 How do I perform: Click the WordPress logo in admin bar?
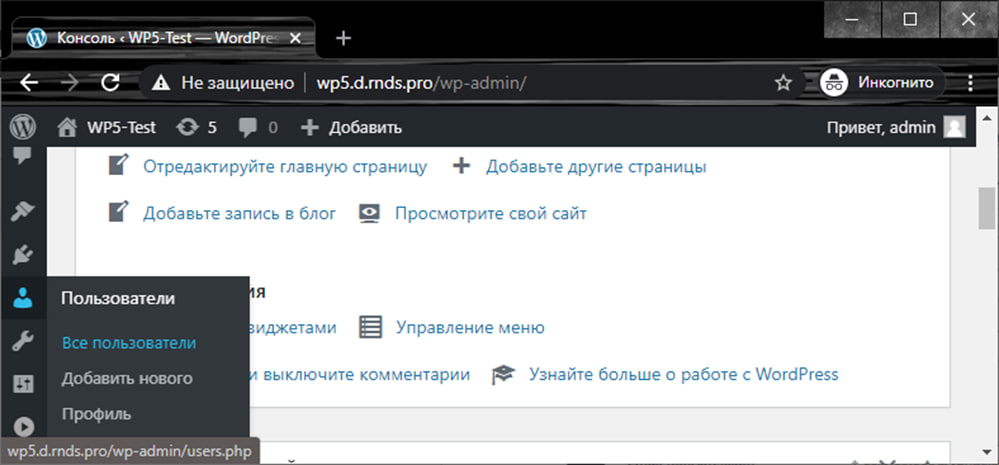coord(22,127)
